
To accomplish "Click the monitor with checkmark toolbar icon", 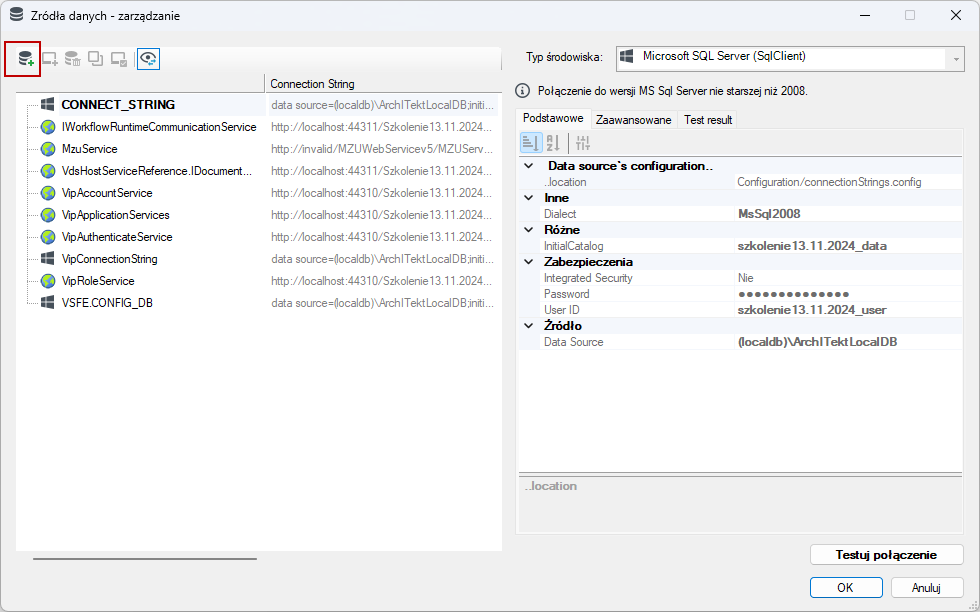I will (119, 59).
